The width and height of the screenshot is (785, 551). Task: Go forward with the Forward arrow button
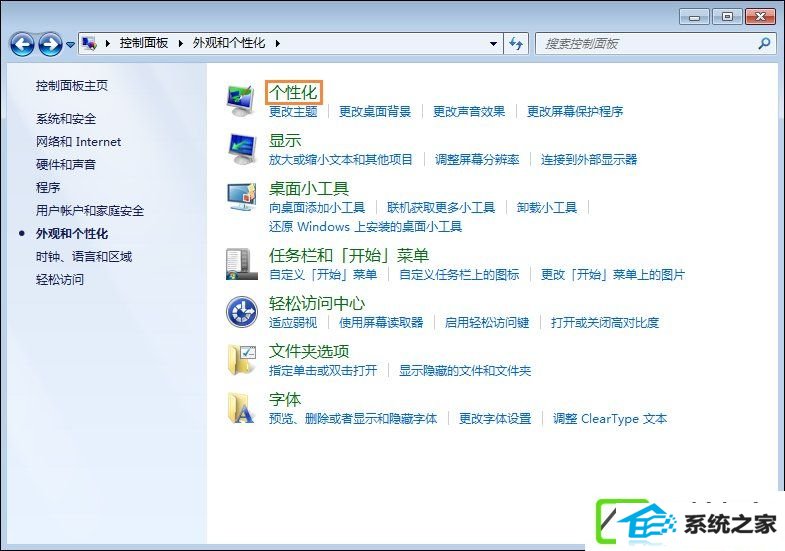point(51,44)
